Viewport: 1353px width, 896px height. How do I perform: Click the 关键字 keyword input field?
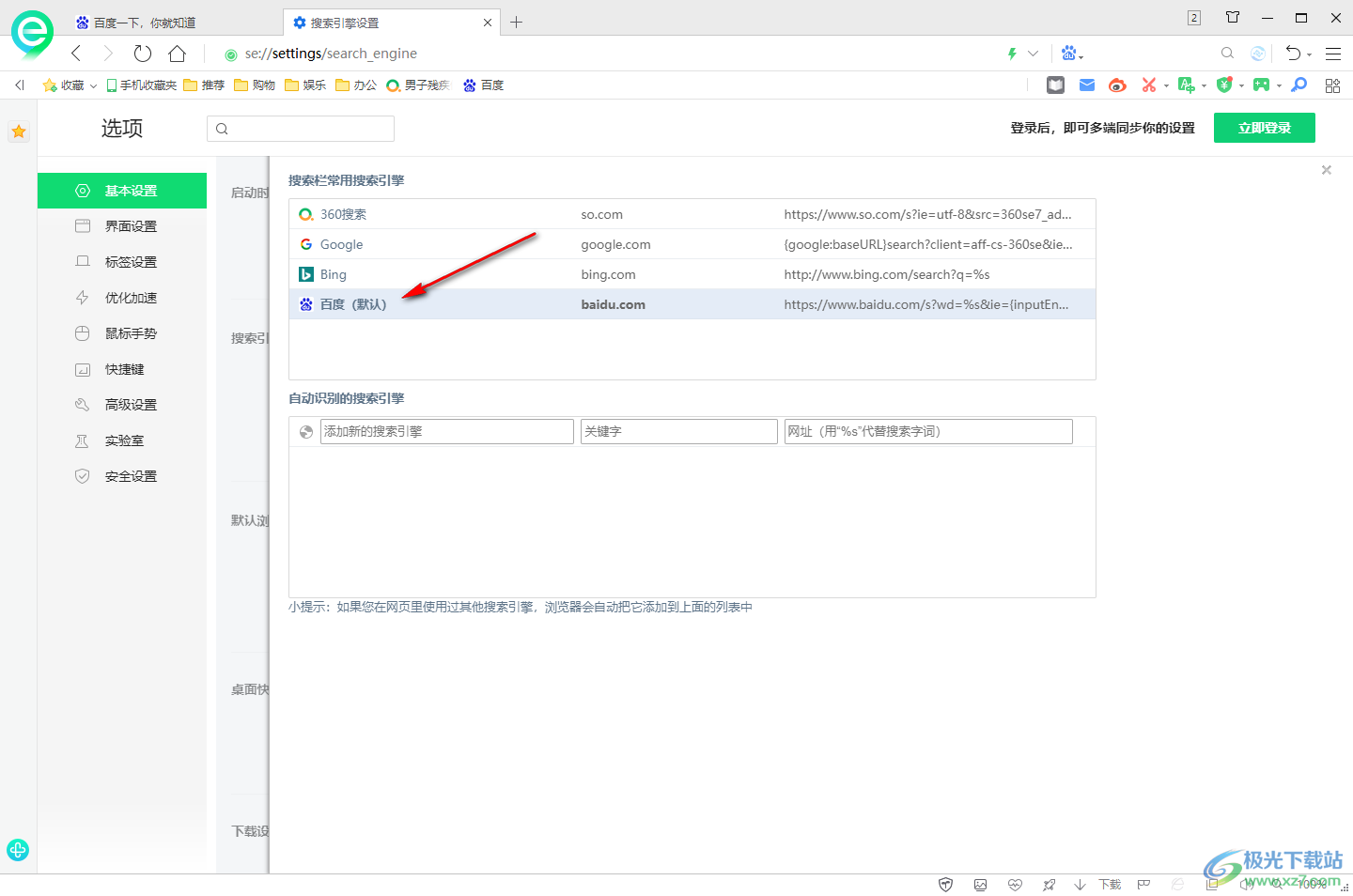click(679, 431)
